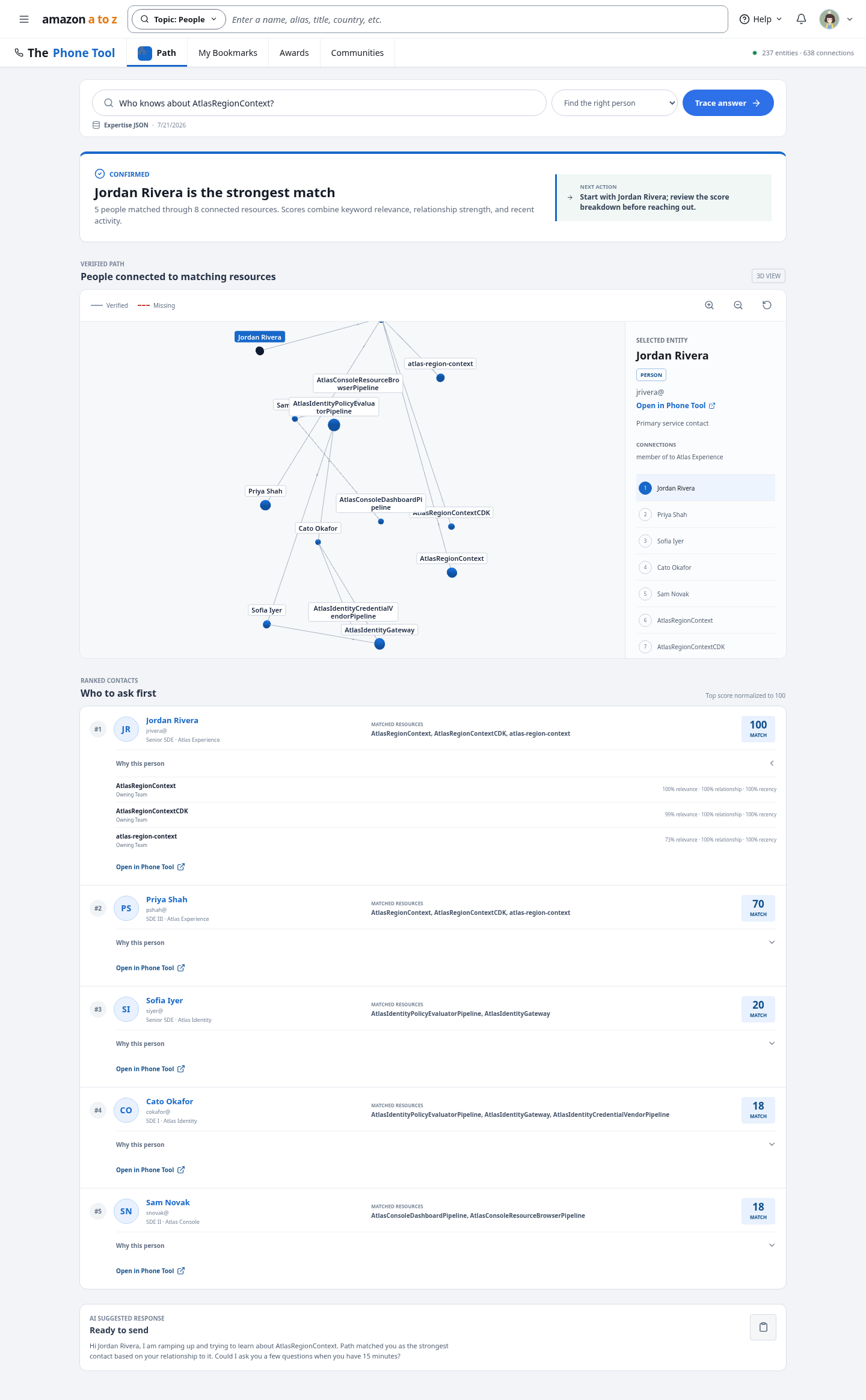
Task: Click the 70 MATCH score badge
Action: click(x=758, y=908)
